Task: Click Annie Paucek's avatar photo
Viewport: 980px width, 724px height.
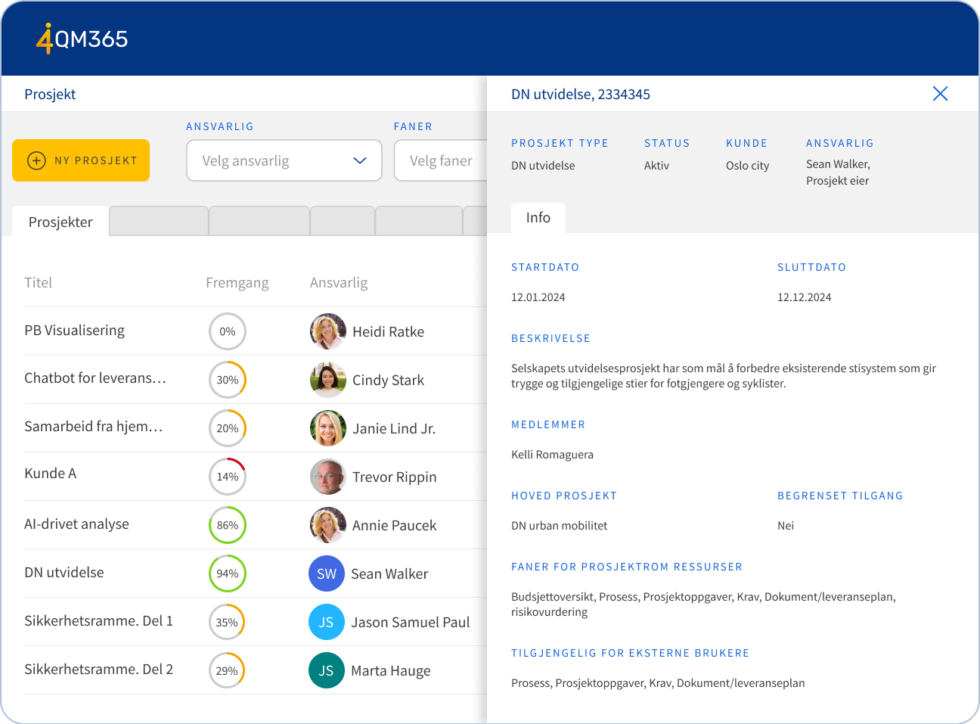Action: click(328, 525)
